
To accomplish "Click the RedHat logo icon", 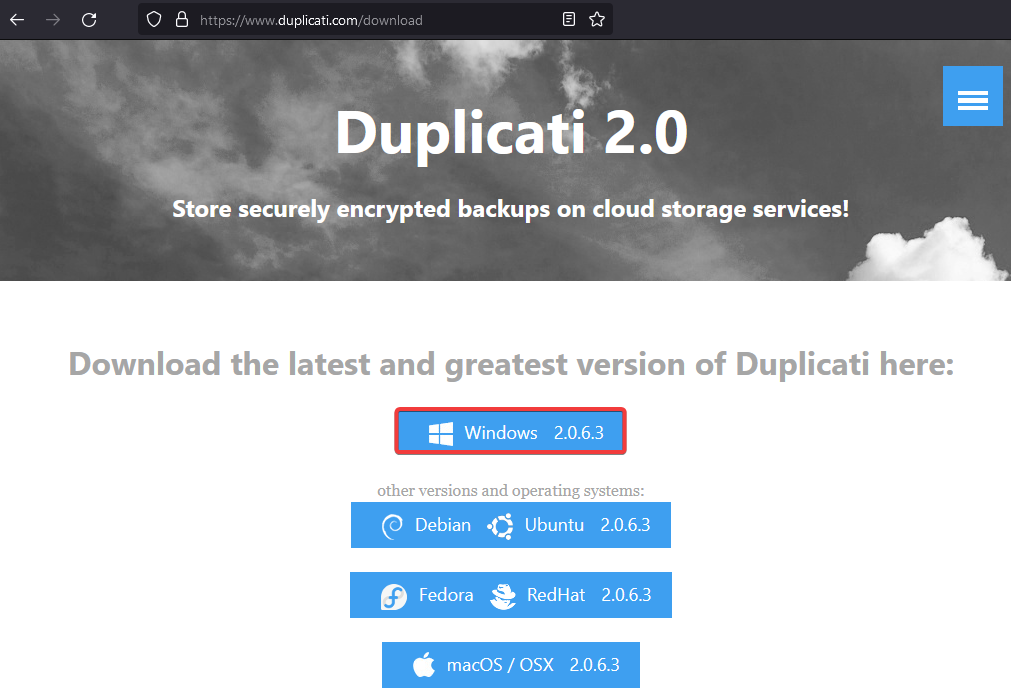I will (x=503, y=596).
